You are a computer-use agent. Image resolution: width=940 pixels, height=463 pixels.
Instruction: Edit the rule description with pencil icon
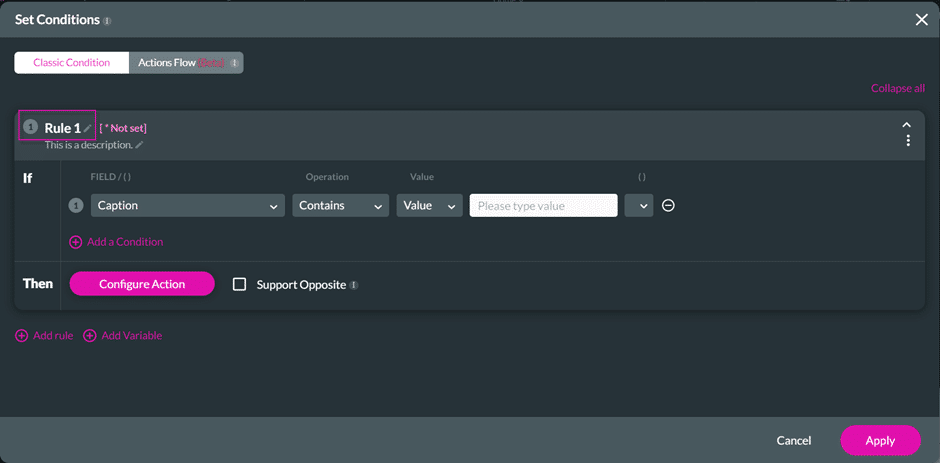[140, 145]
